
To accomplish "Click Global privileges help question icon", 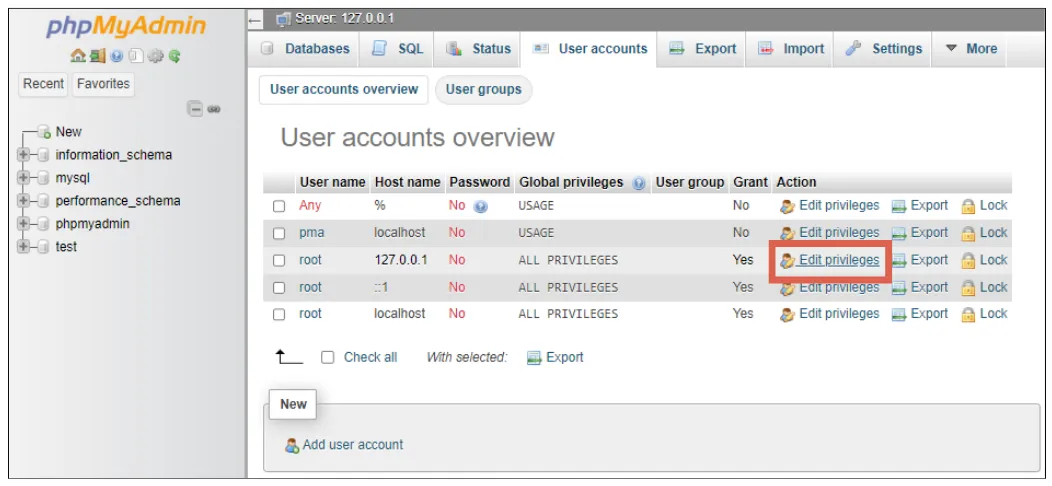I will (638, 183).
